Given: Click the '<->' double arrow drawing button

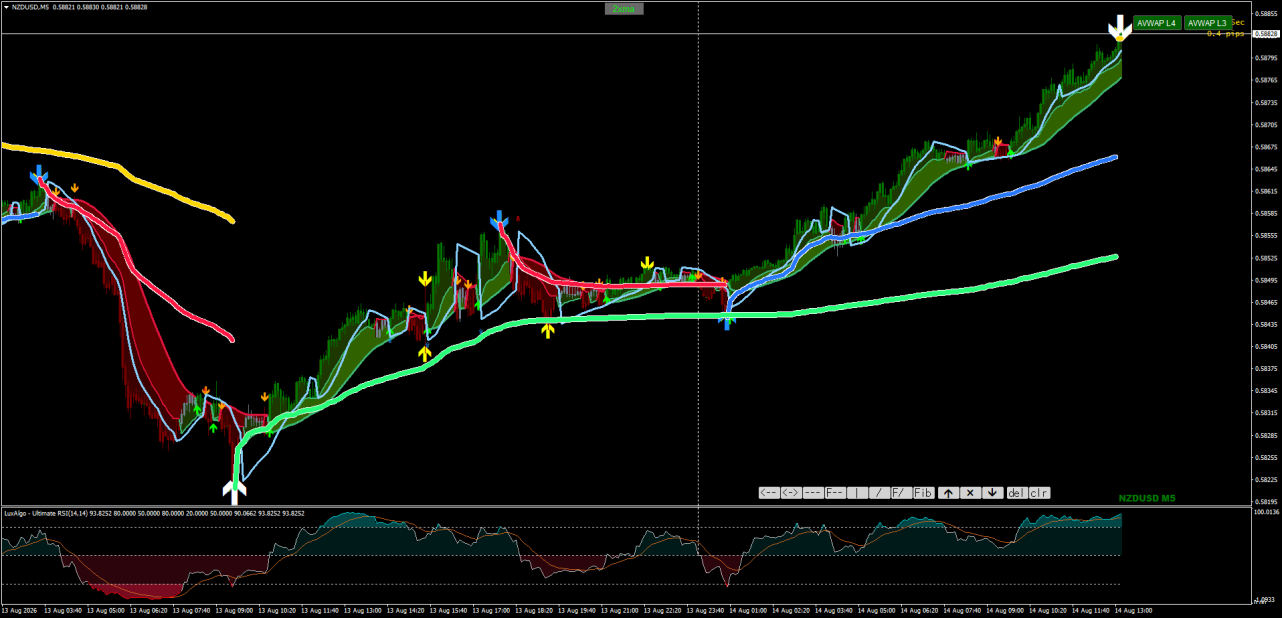Looking at the screenshot, I should tap(791, 492).
